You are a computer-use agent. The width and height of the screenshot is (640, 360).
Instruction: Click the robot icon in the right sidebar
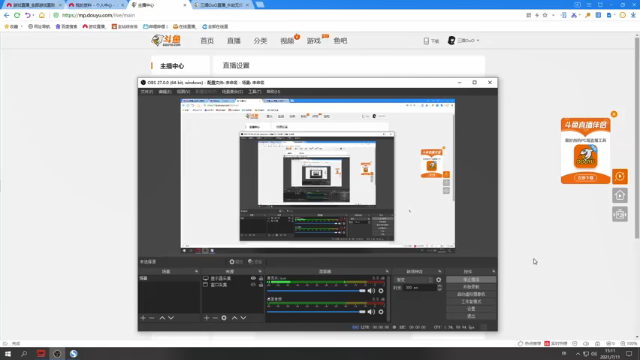[620, 214]
